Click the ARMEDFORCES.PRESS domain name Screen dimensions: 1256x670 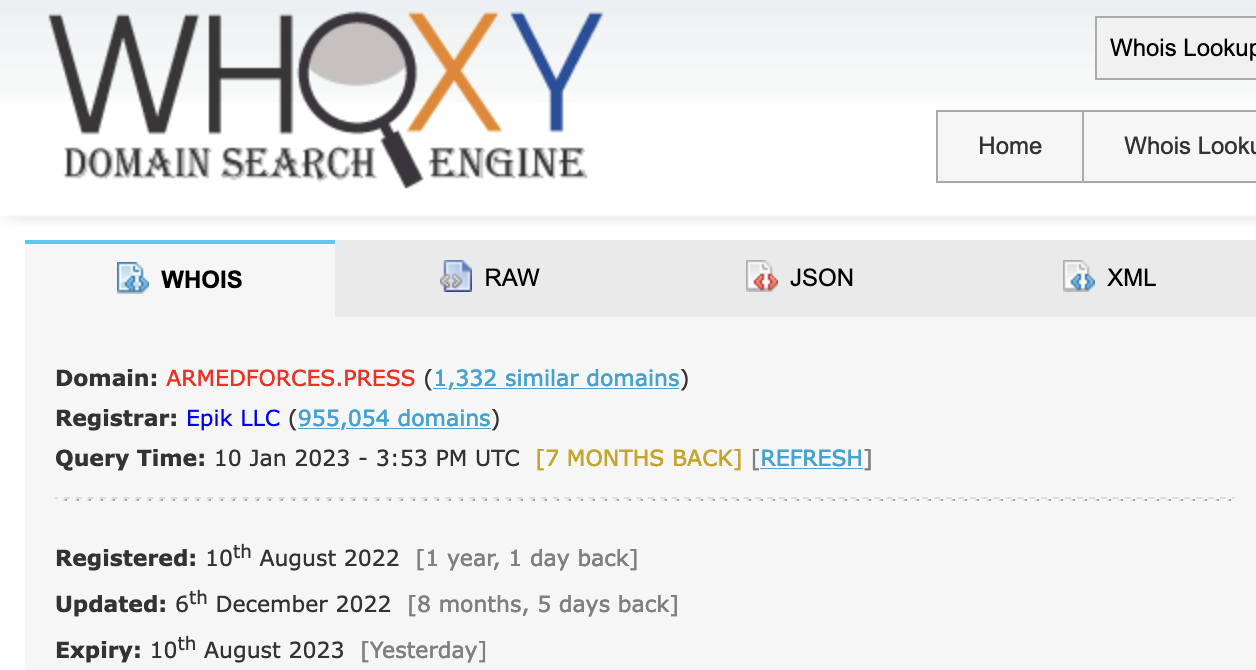(x=290, y=378)
